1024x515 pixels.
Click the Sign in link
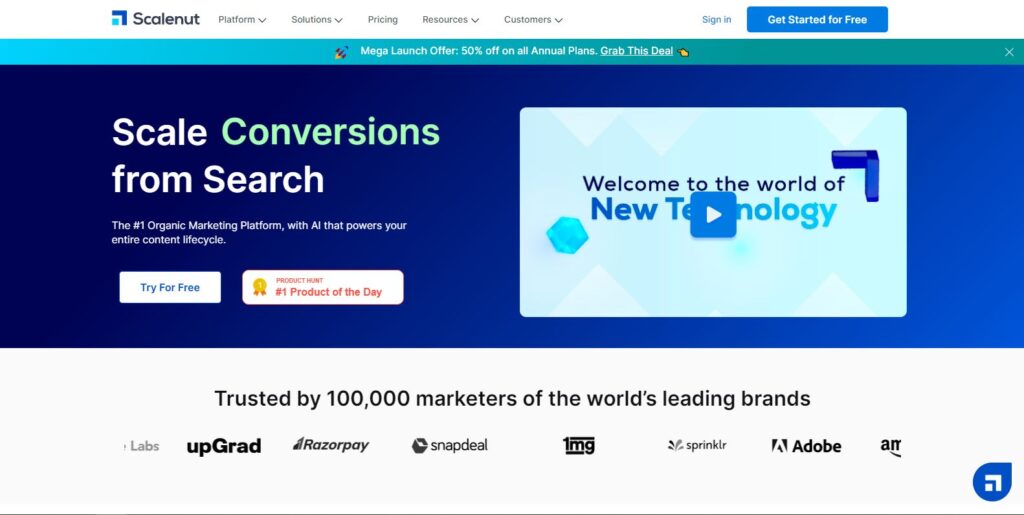pyautogui.click(x=716, y=20)
